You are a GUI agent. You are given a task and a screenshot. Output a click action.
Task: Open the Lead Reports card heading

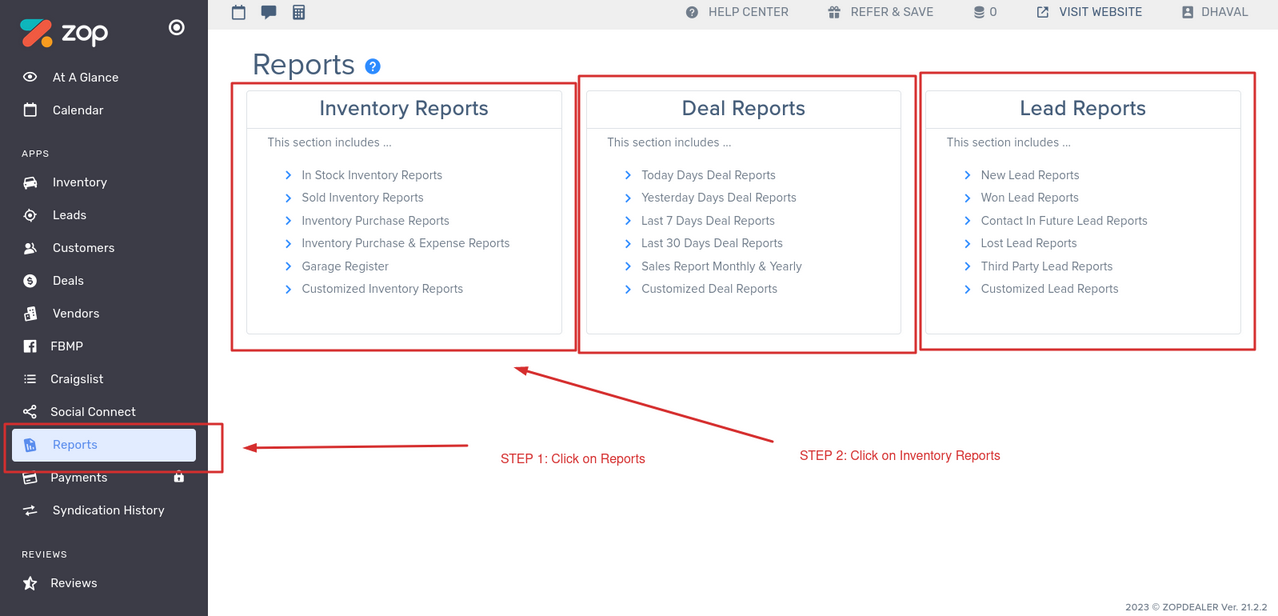point(1083,108)
